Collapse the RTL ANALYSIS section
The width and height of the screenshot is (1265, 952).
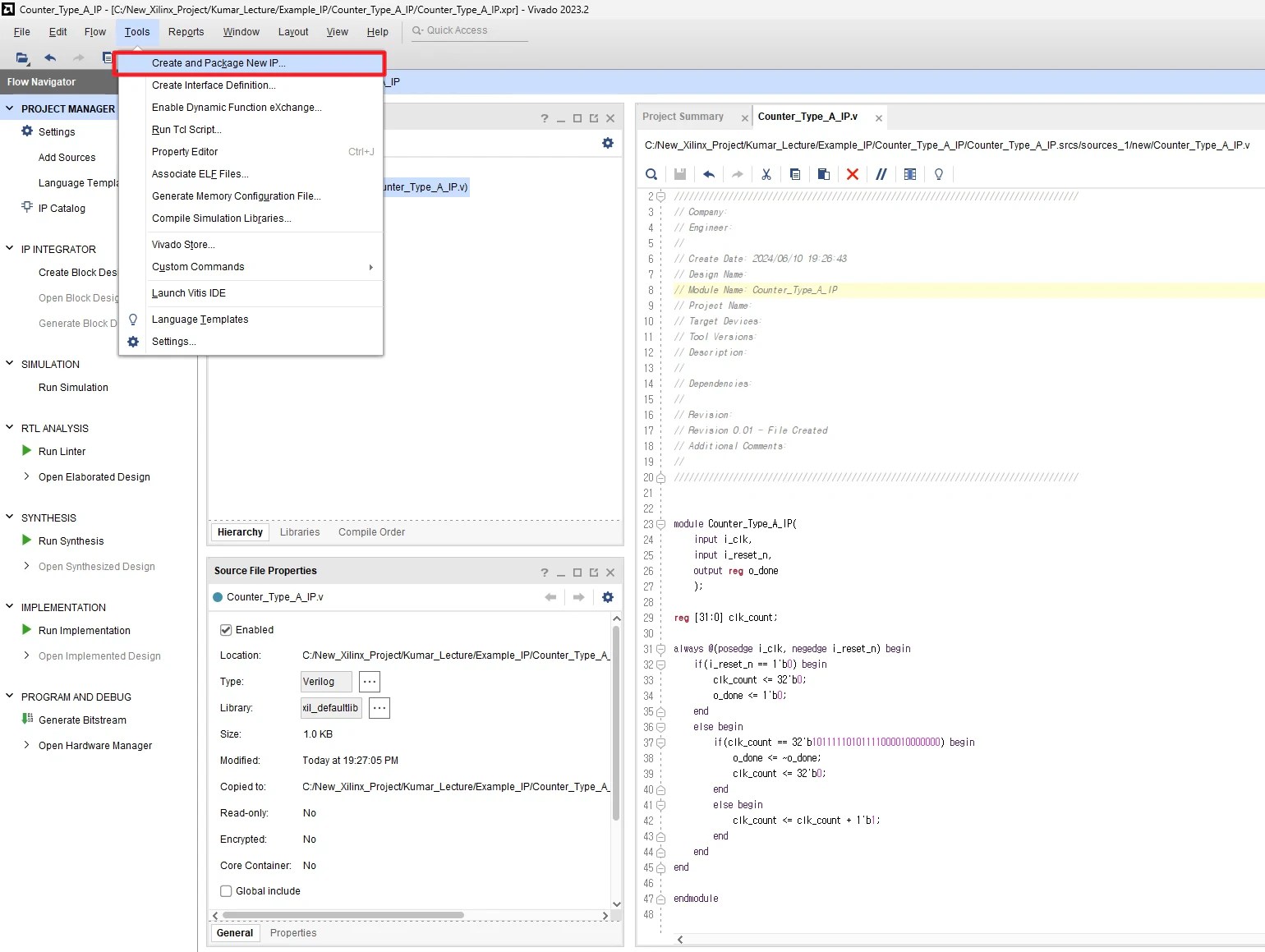tap(10, 428)
